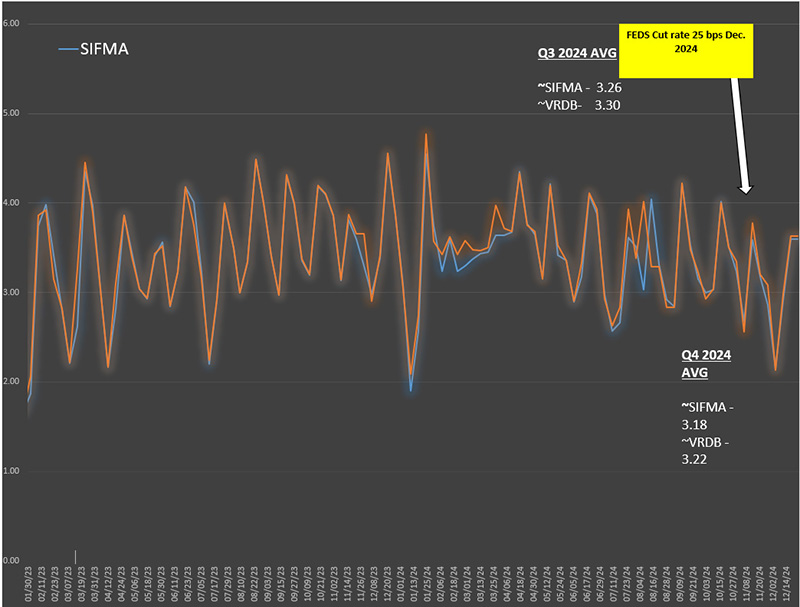
Task: Click the 11/26/23 date label
Action: [361, 584]
